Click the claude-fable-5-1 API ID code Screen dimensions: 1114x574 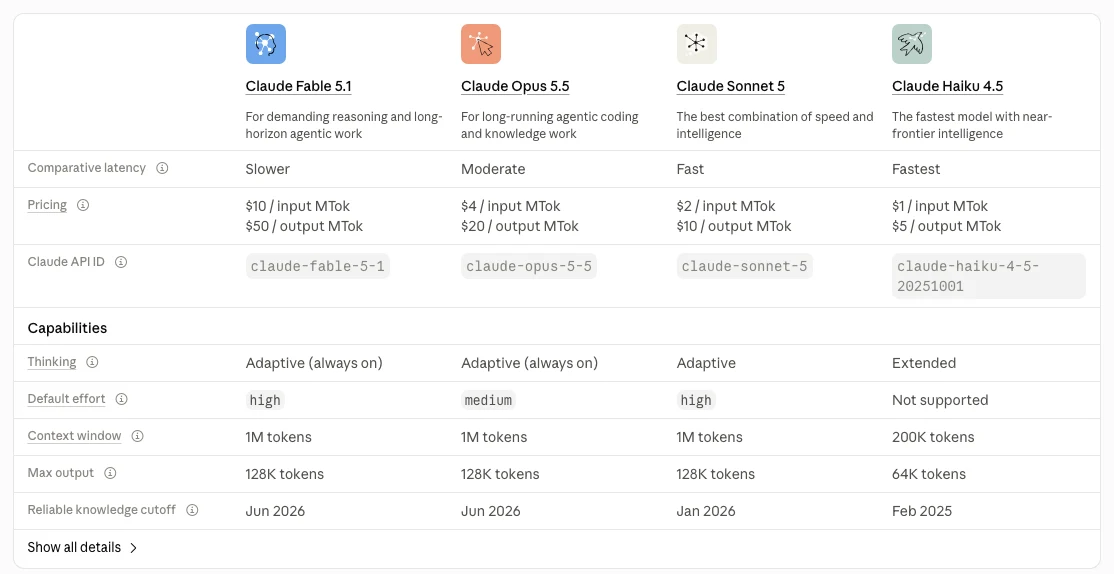[x=318, y=266]
